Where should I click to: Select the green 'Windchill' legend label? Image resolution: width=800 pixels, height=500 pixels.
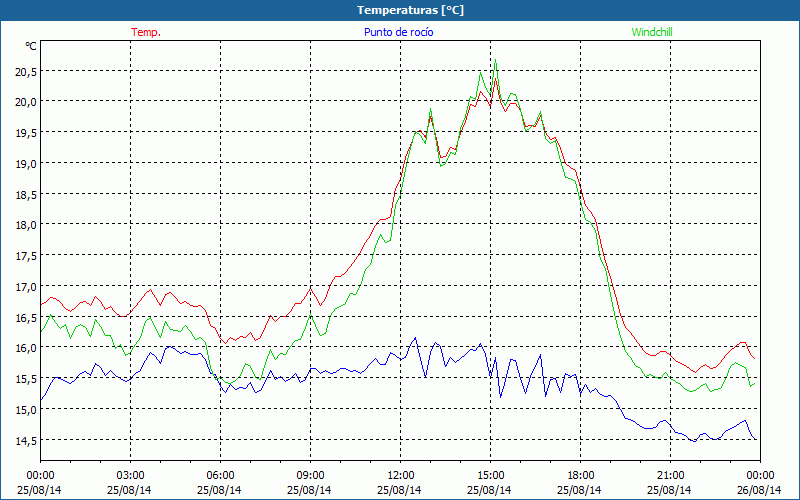coord(652,32)
